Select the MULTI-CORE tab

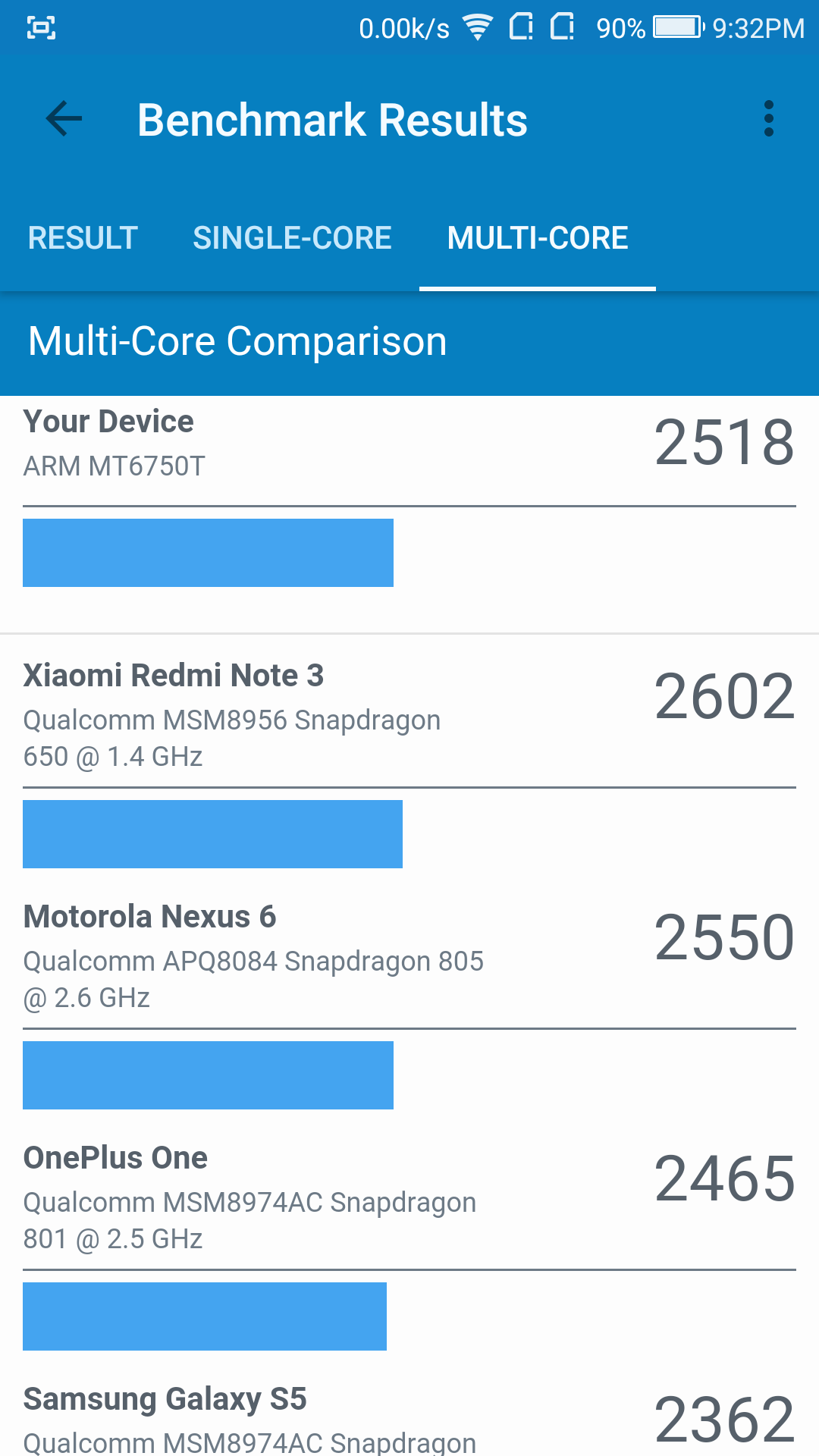[538, 238]
